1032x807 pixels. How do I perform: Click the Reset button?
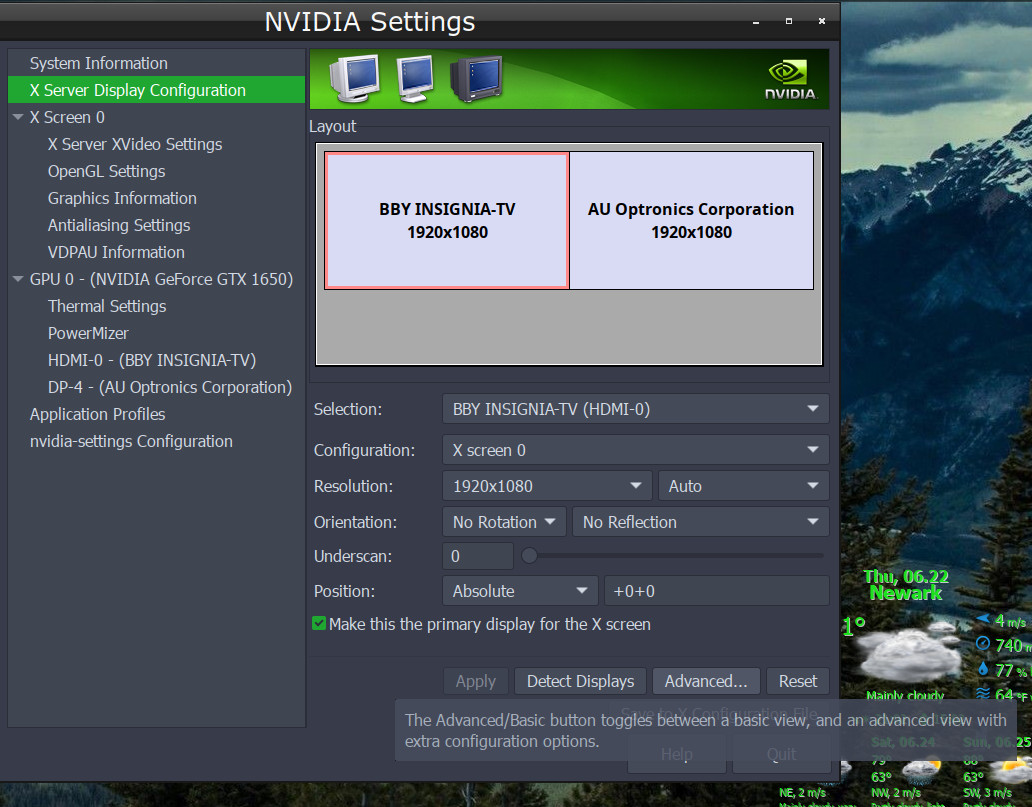pyautogui.click(x=798, y=681)
